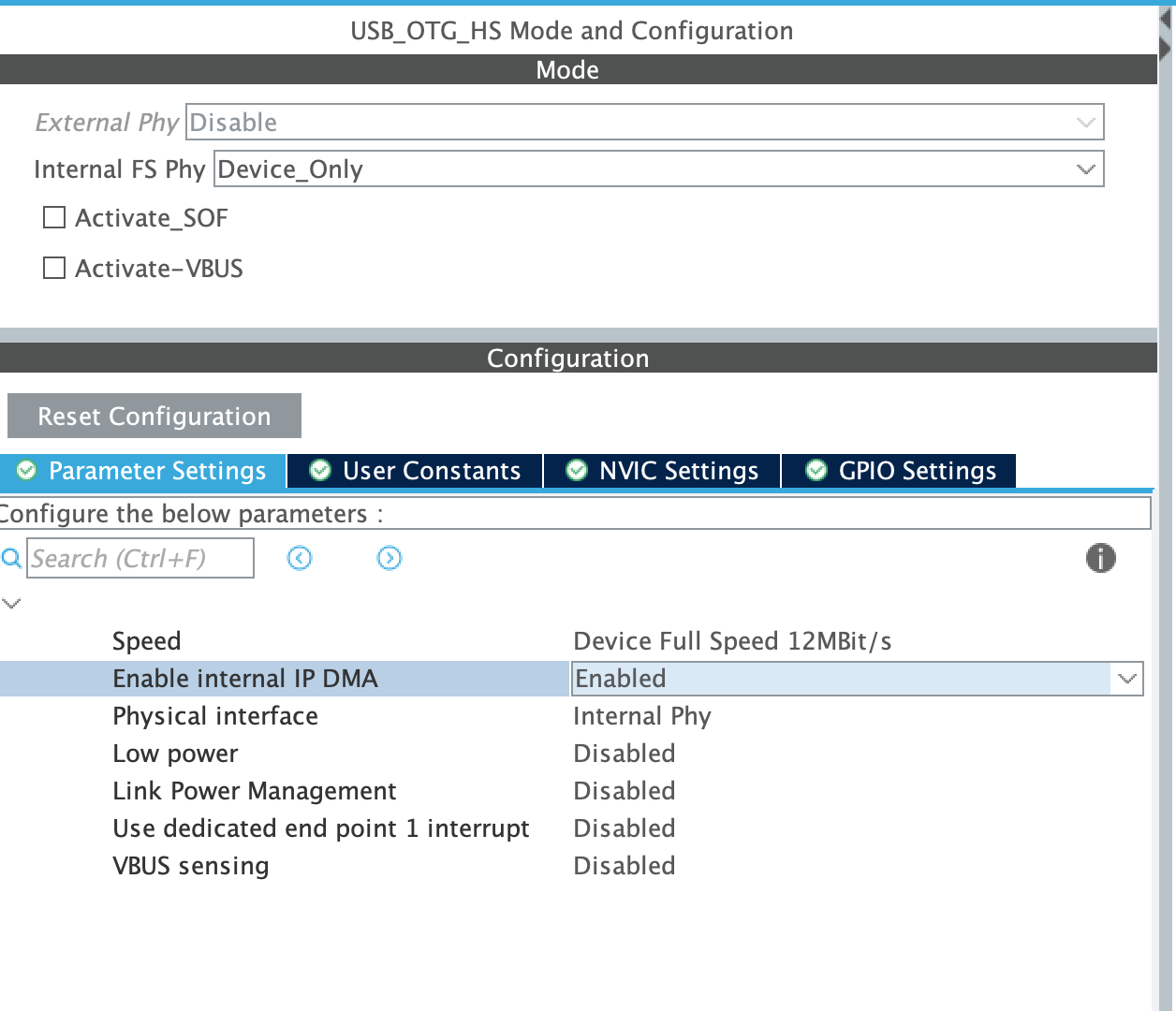Open the Internal FS Phy dropdown
Screen dimensions: 1176x1011
[1084, 168]
